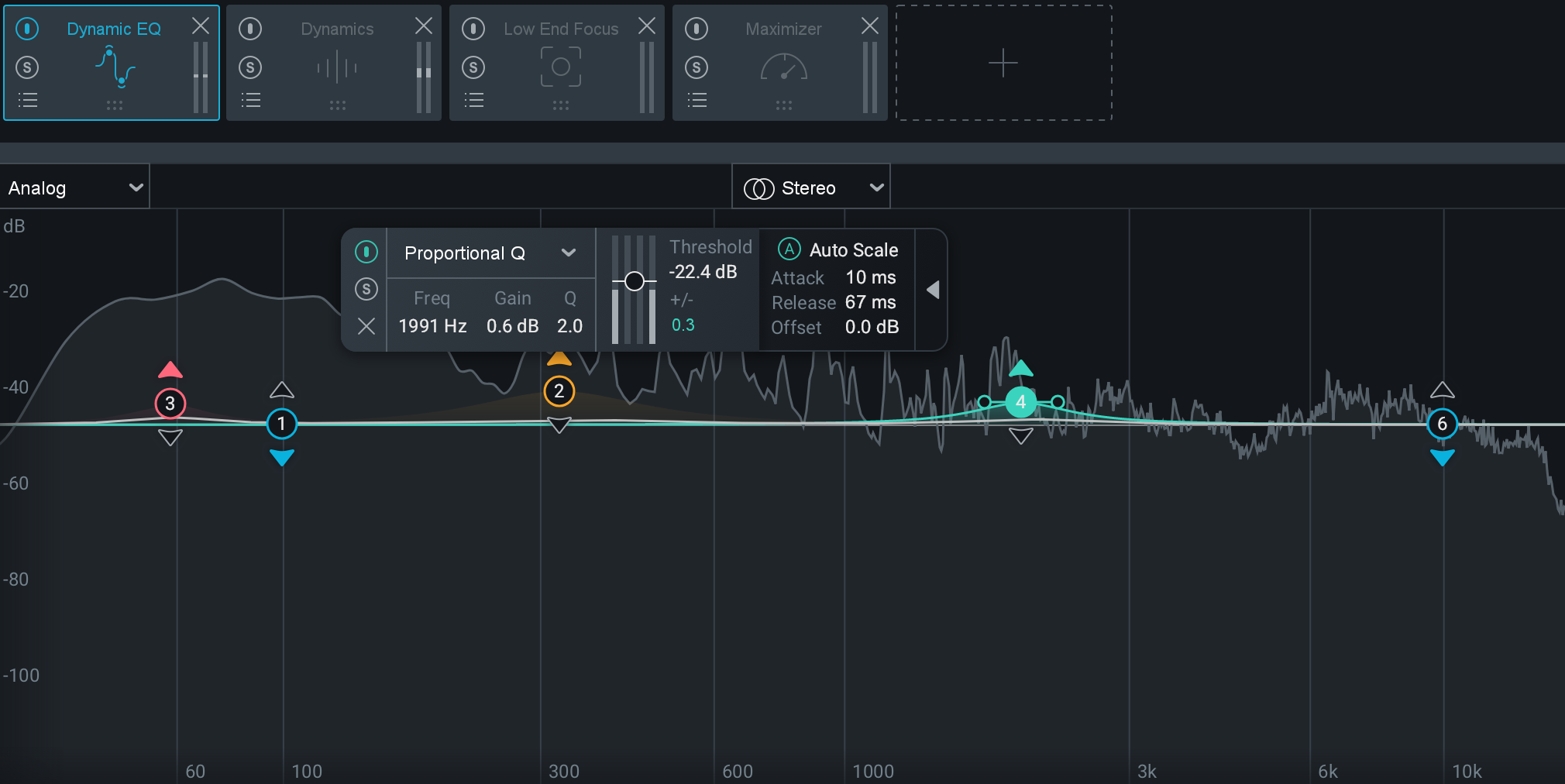Remove the Dynamic EQ module
This screenshot has height=784, width=1565.
point(201,26)
